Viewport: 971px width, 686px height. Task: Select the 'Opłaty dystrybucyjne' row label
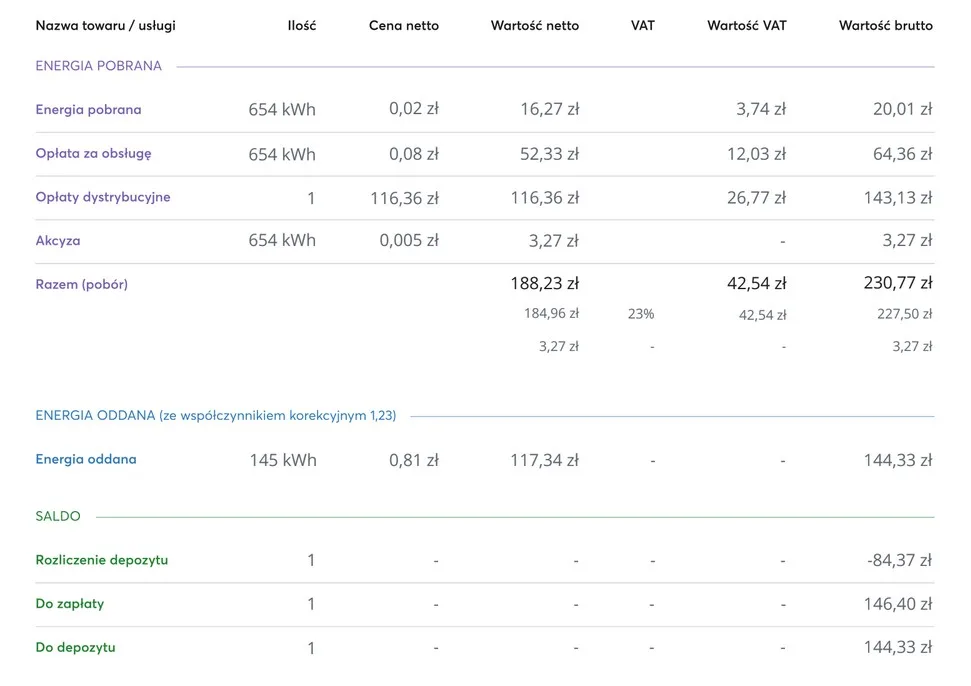tap(103, 197)
